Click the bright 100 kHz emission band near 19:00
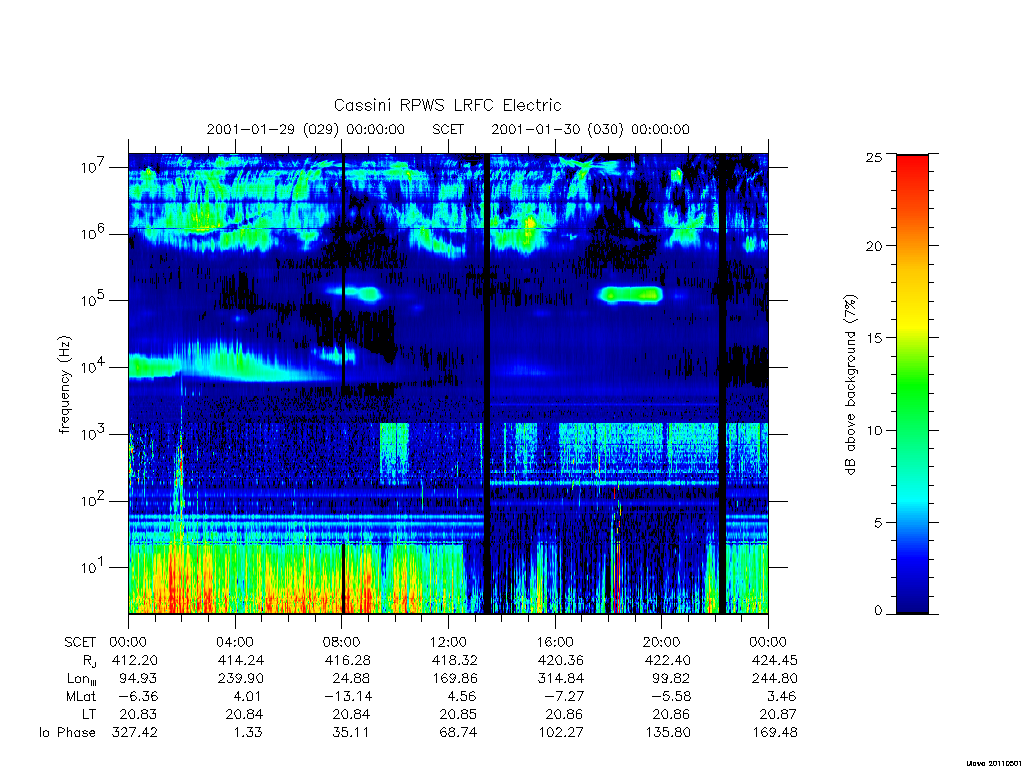Viewport: 1024px width, 768px height. 631,295
